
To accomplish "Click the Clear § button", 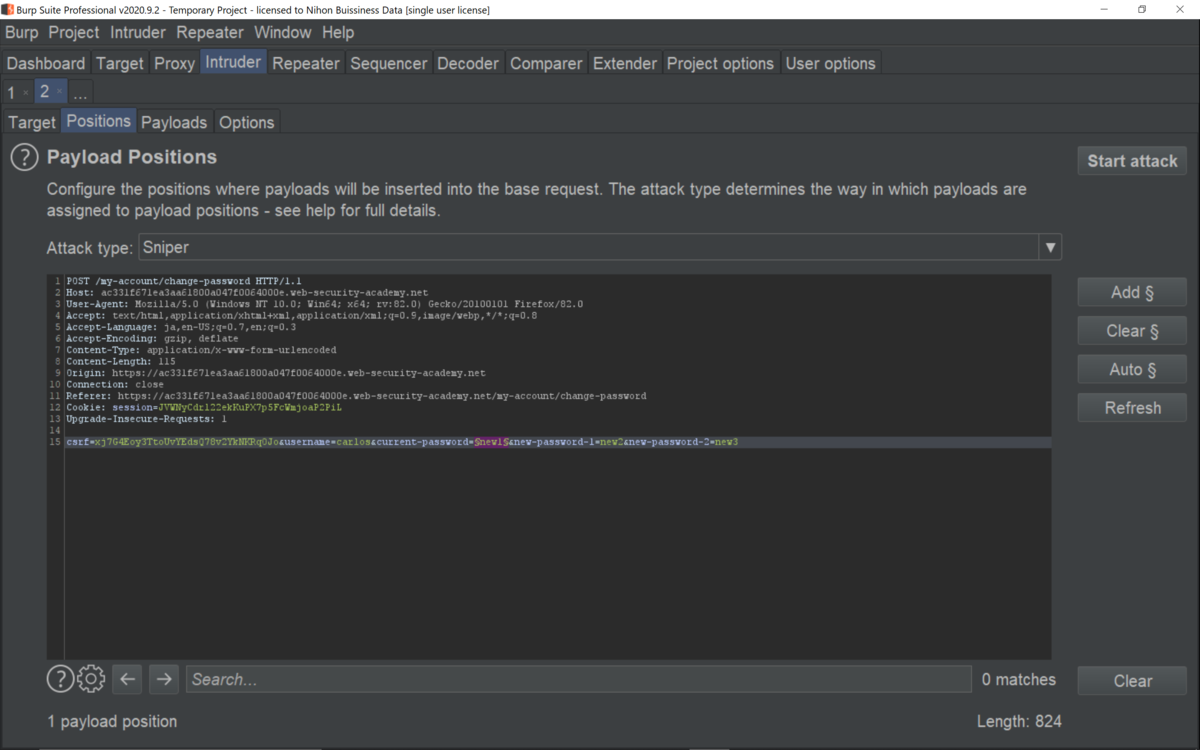I will click(x=1133, y=331).
